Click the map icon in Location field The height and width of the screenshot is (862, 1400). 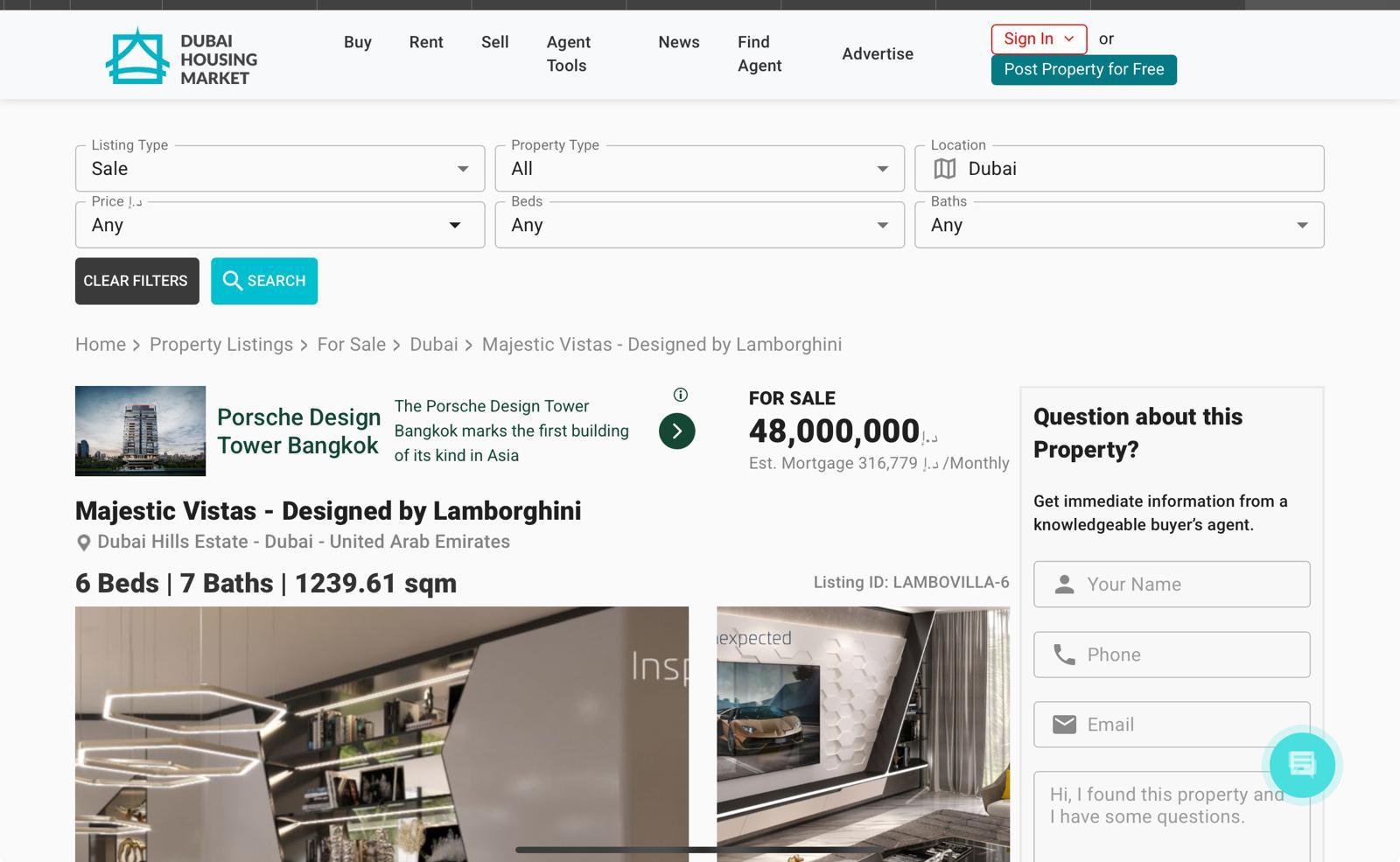pos(945,169)
